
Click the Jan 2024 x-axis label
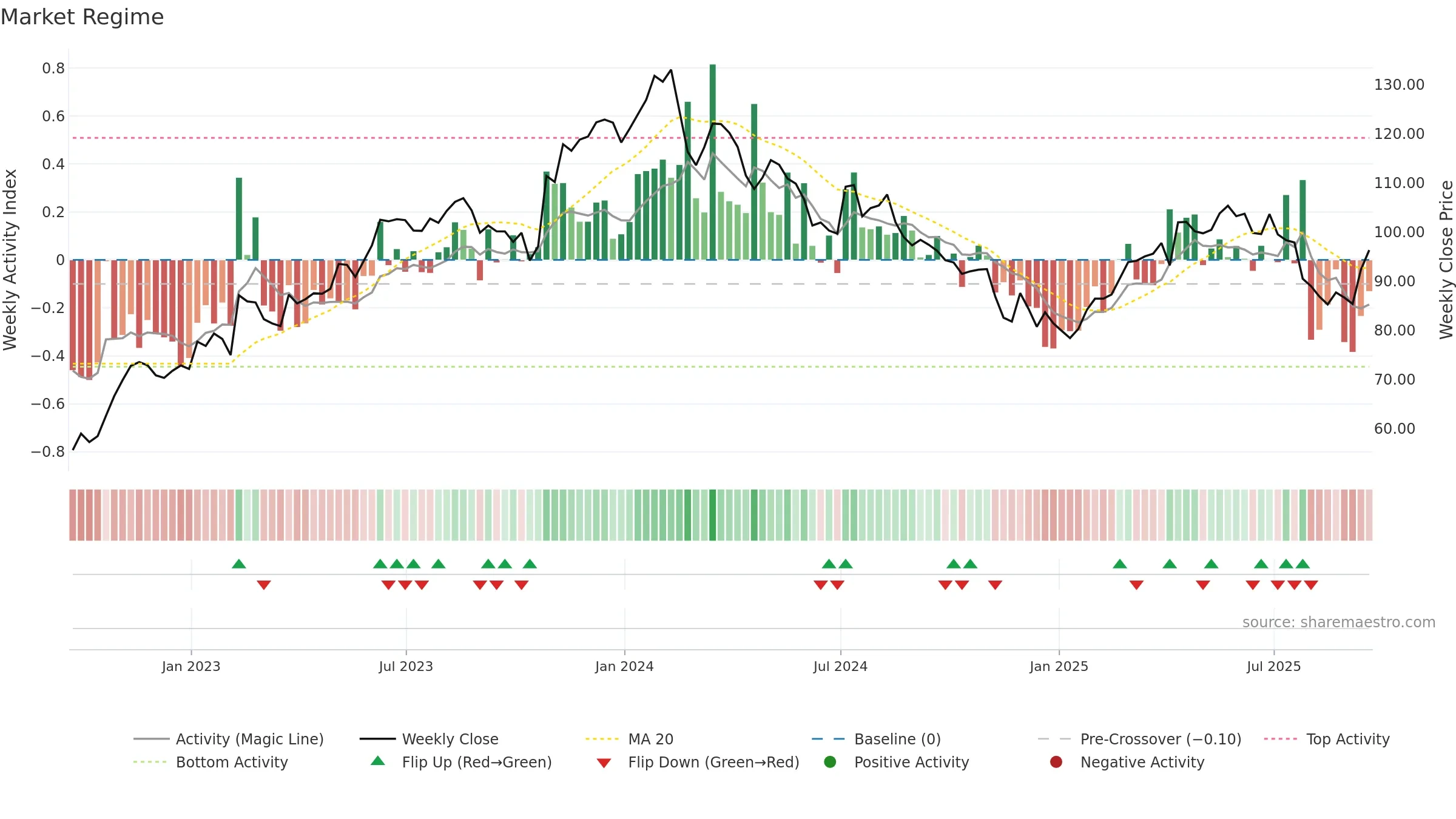pos(624,666)
